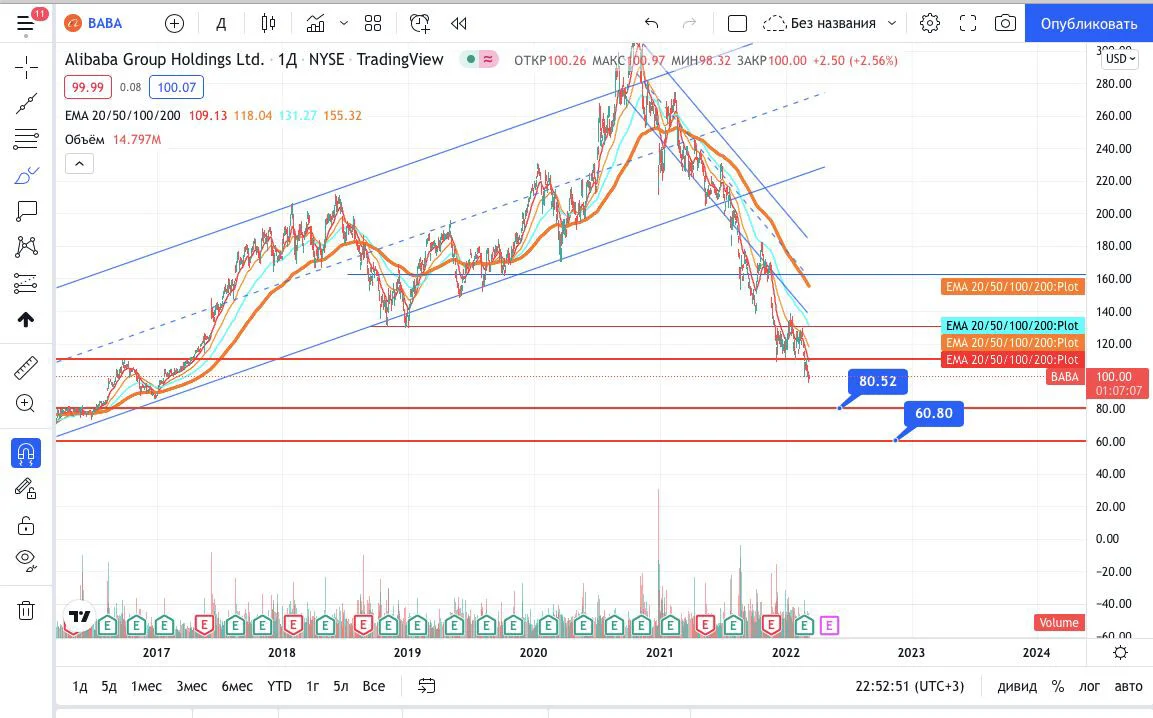Open chart settings gear
The width and height of the screenshot is (1153, 718).
pos(929,24)
